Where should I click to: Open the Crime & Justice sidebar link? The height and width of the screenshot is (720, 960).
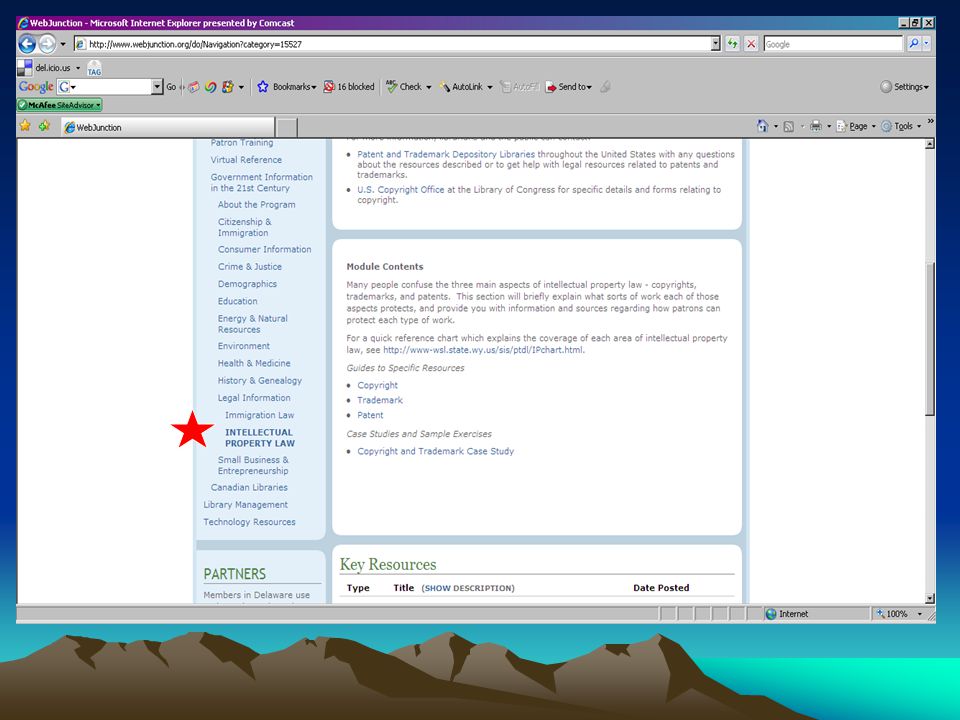[x=250, y=266]
